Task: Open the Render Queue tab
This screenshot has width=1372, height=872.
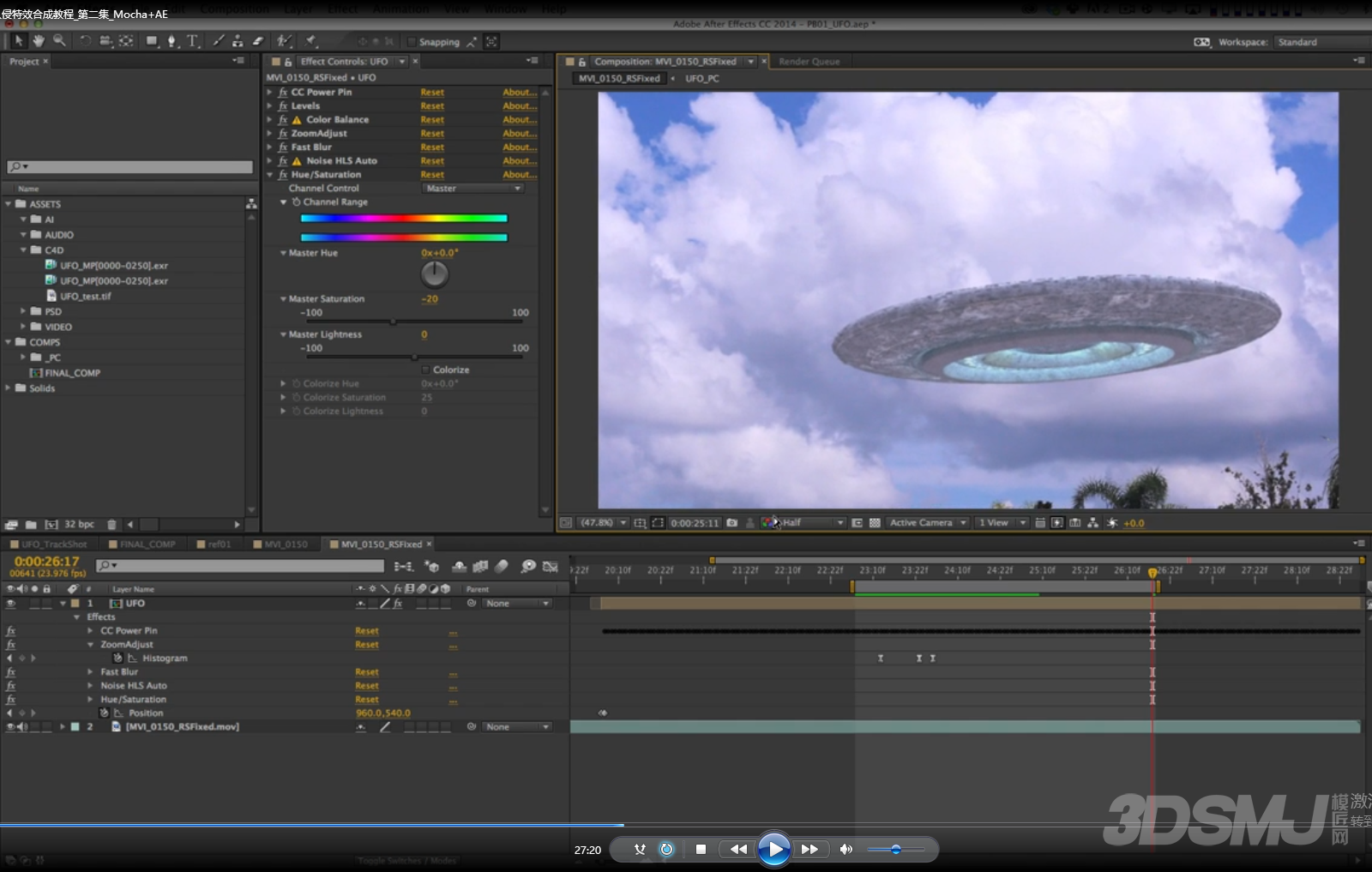Action: 809,62
